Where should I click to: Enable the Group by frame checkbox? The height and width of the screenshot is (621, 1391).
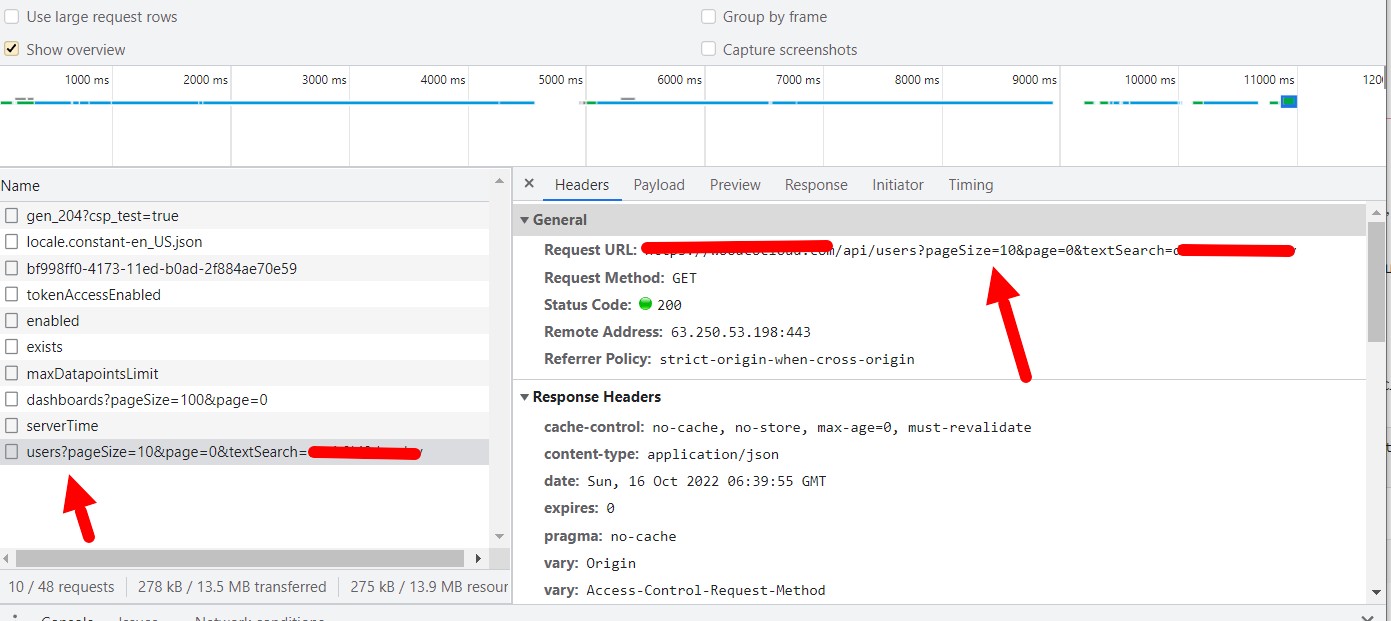709,16
